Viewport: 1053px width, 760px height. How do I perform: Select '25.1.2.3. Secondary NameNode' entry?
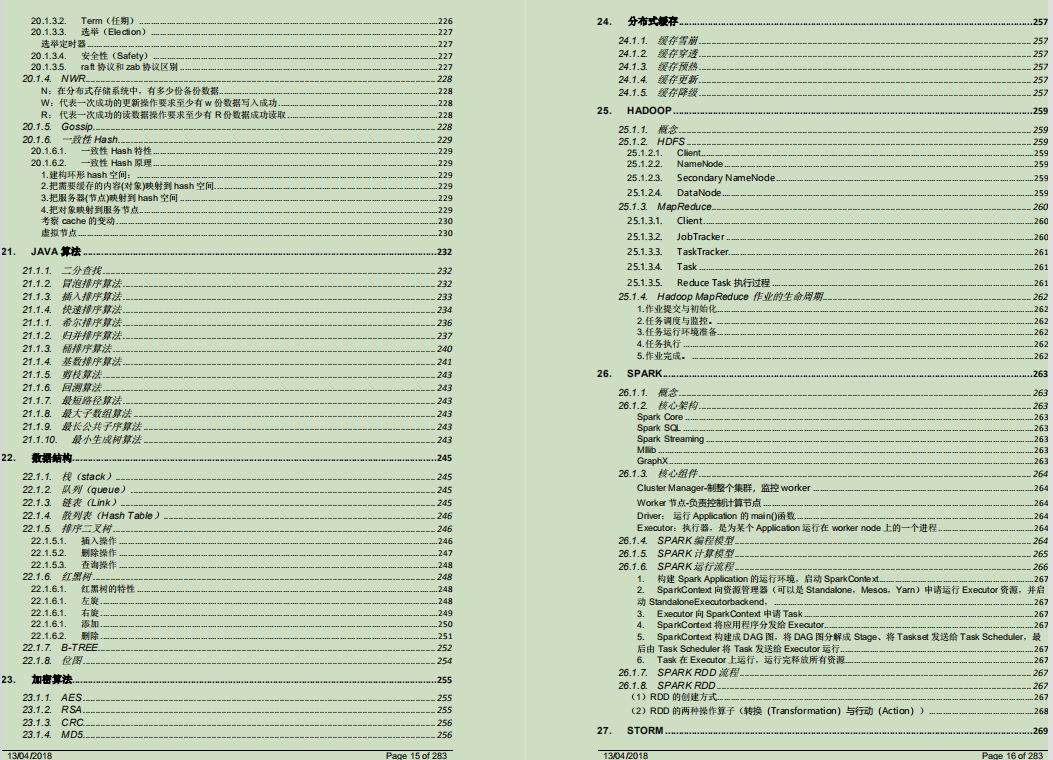pyautogui.click(x=837, y=178)
